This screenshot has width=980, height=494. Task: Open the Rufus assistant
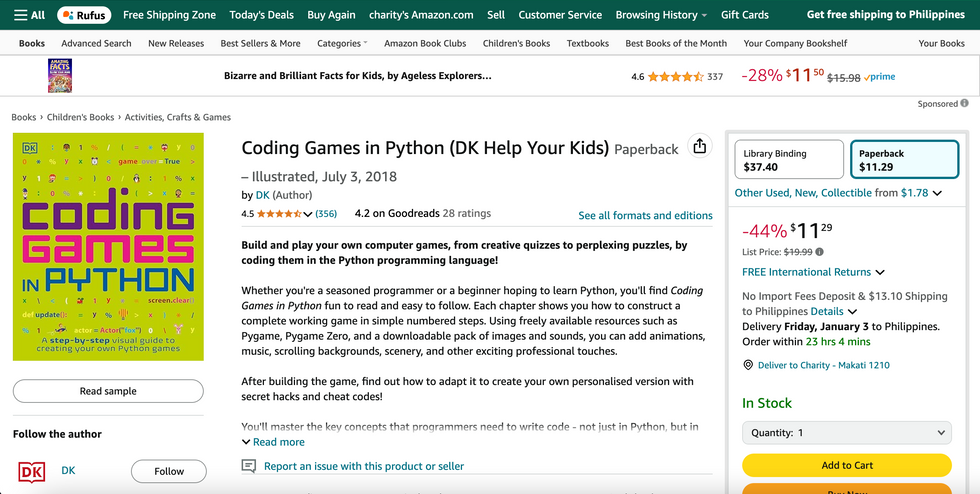coord(83,15)
